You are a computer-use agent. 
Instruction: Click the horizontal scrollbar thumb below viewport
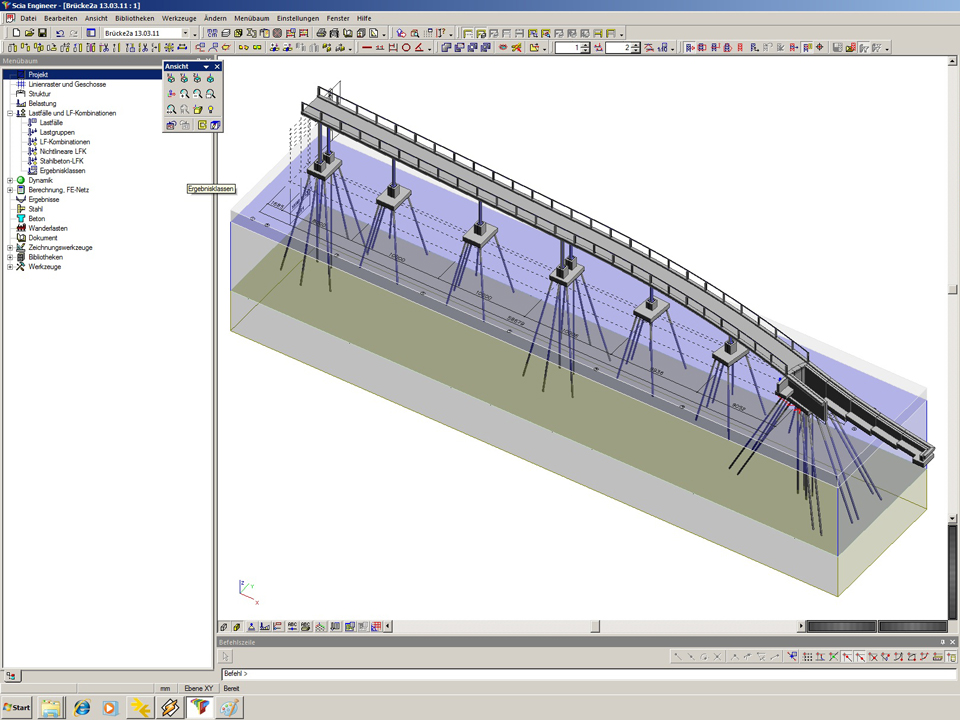click(594, 627)
